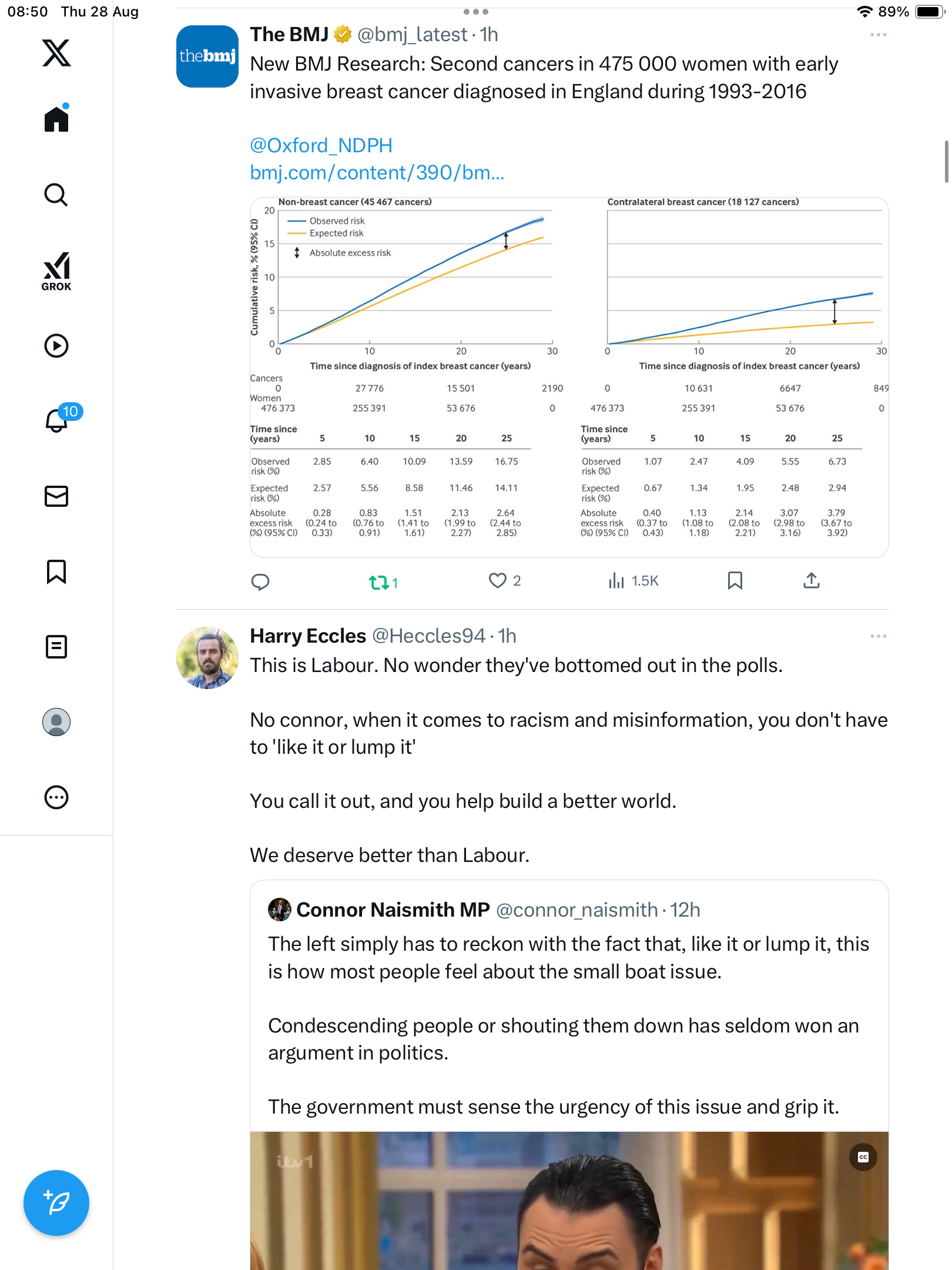Open the bmj.com content link

[x=377, y=173]
